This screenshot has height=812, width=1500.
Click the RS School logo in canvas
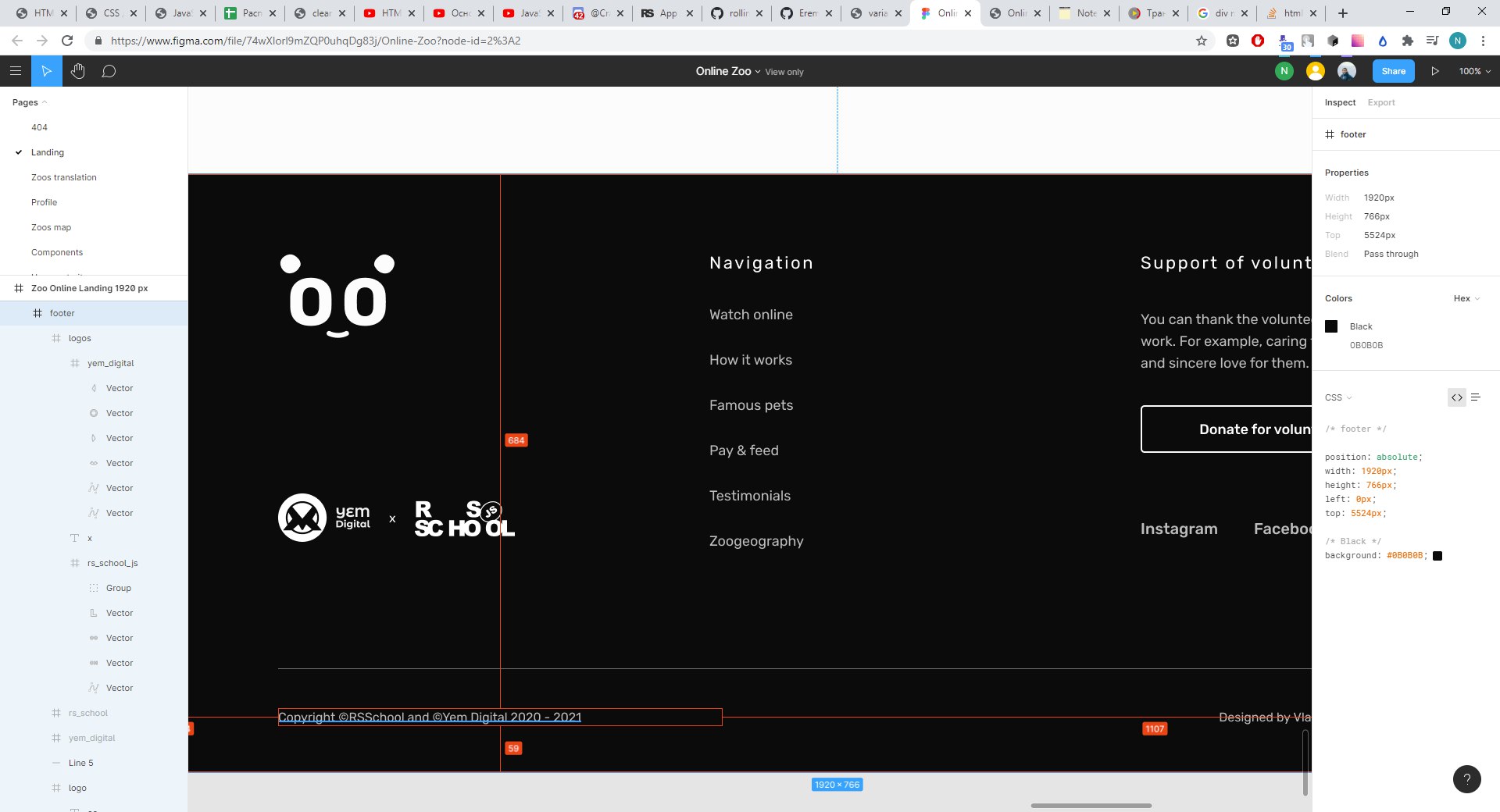point(464,519)
